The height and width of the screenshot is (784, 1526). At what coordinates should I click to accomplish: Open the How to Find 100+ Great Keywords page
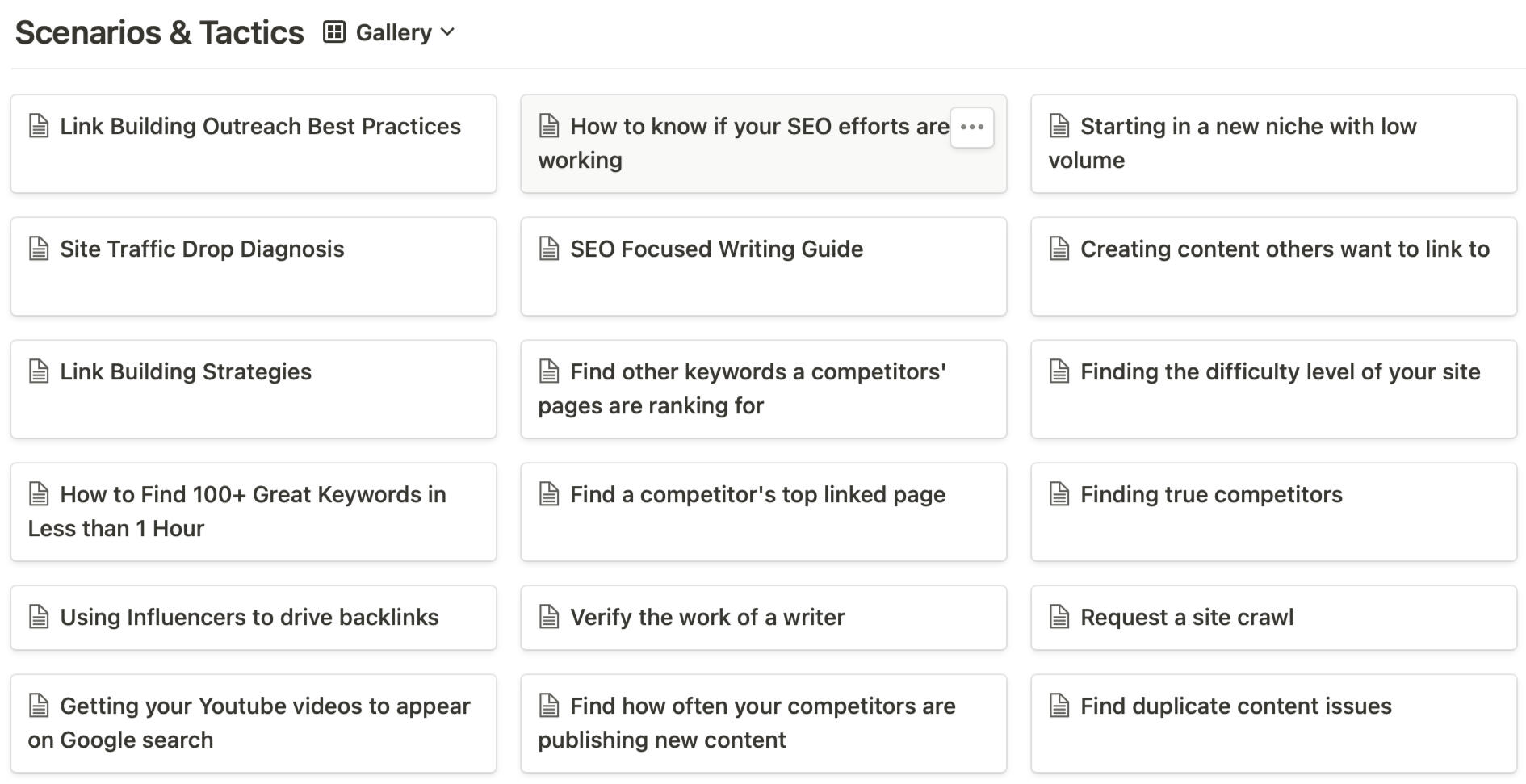click(x=237, y=511)
